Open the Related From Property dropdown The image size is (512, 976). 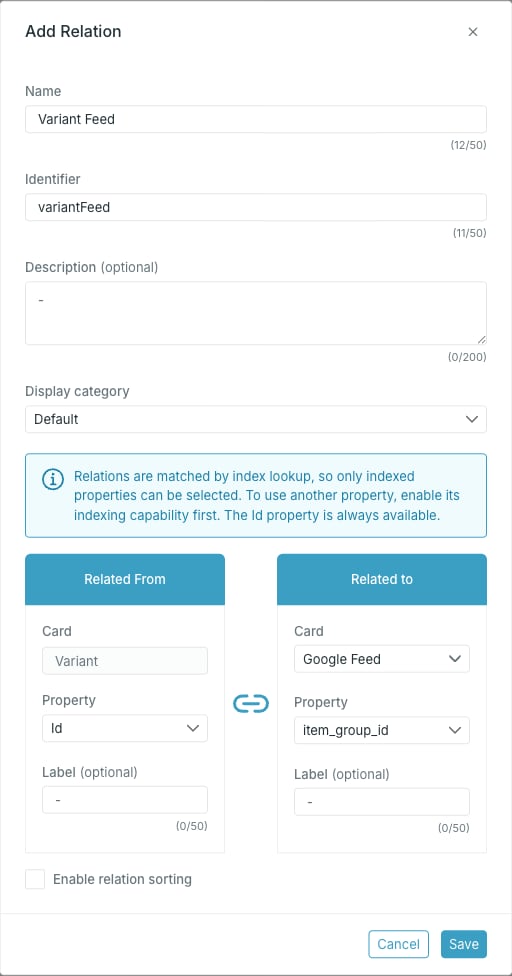coord(124,728)
